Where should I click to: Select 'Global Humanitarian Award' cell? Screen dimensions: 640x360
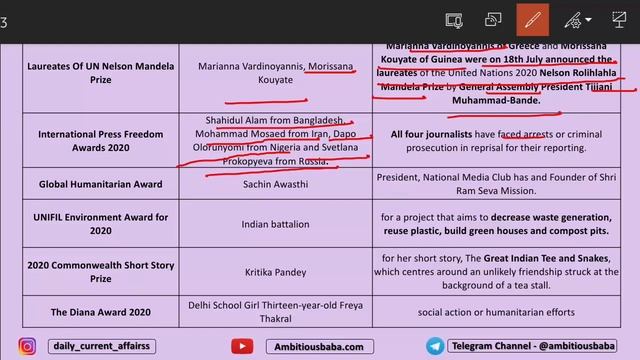pos(101,184)
